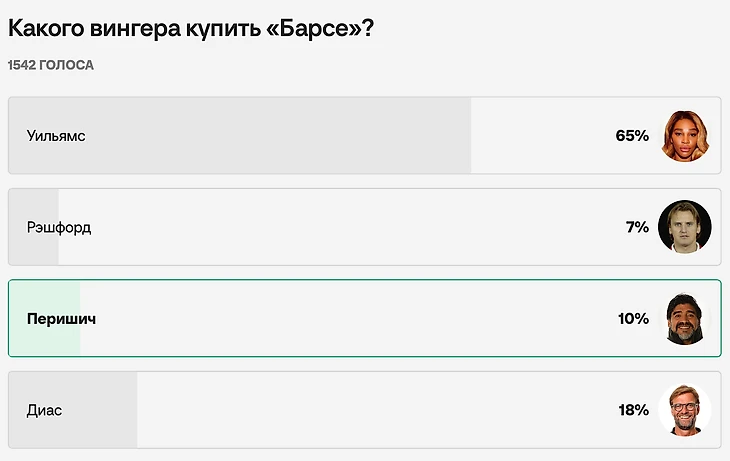Image resolution: width=730 pixels, height=461 pixels.
Task: Select the Уильямс poll option
Action: pyautogui.click(x=365, y=136)
